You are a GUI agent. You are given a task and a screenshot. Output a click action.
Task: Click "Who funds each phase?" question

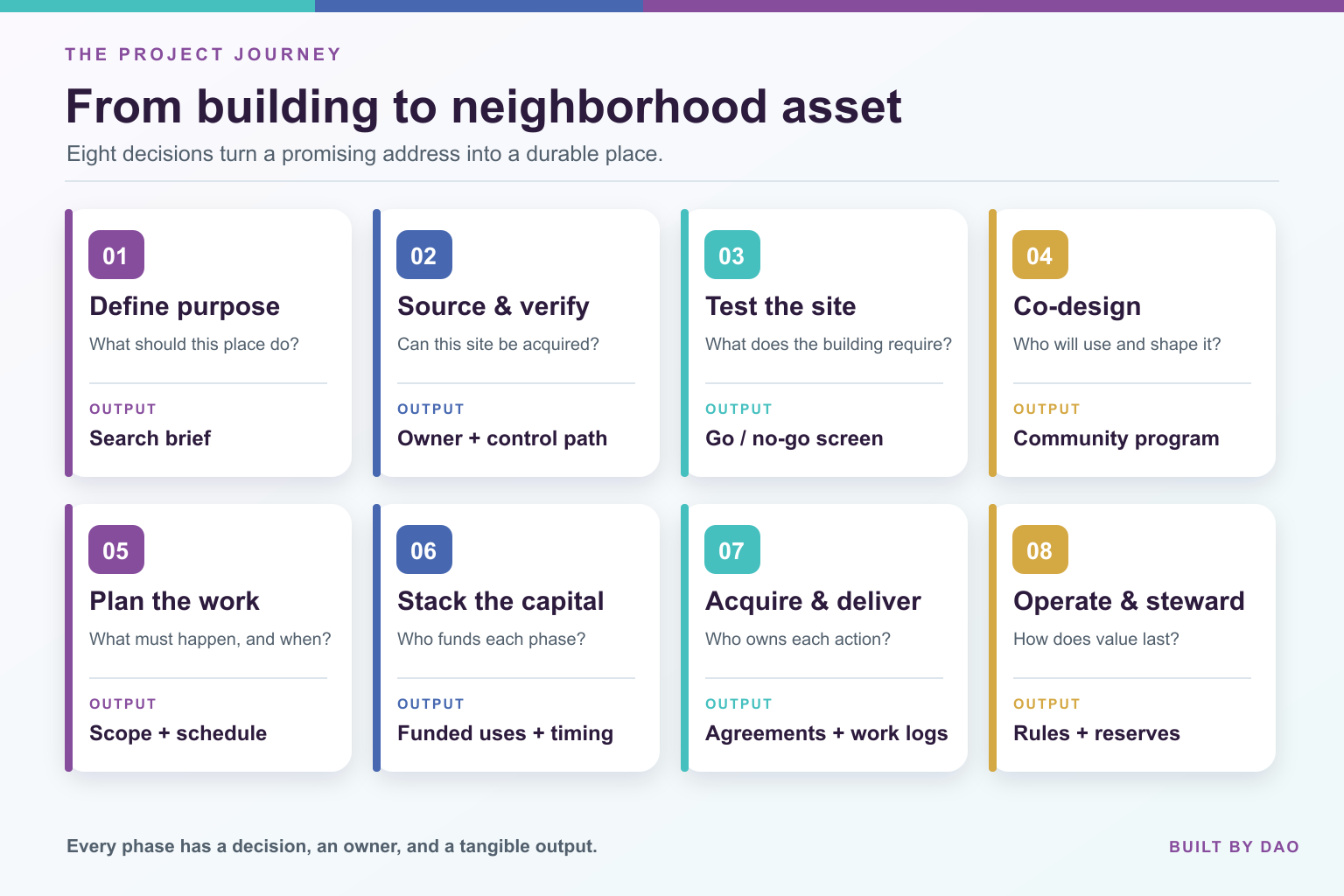[x=492, y=639]
